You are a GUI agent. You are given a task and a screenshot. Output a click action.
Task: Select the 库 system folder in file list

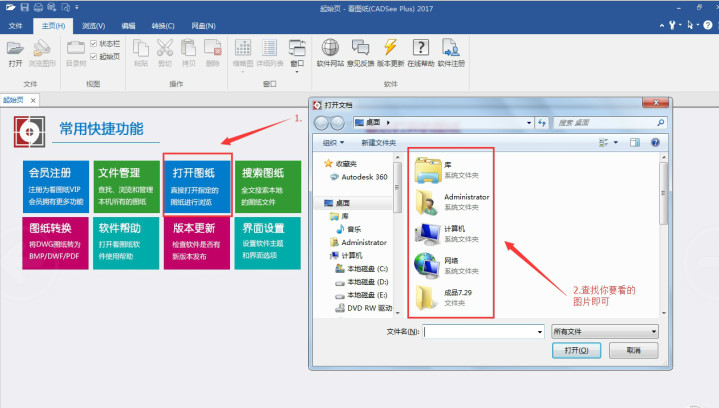(447, 170)
